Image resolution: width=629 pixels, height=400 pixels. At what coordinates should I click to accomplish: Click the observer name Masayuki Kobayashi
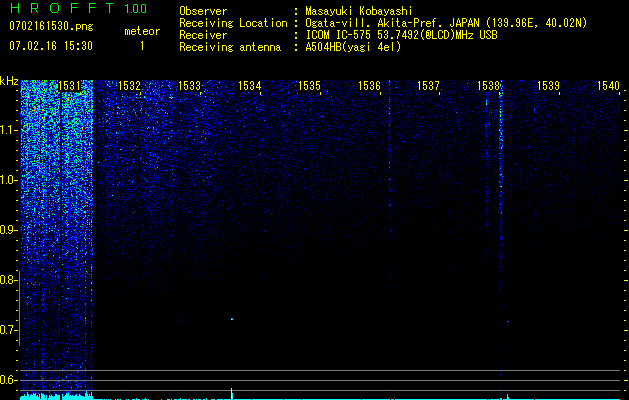coord(359,11)
